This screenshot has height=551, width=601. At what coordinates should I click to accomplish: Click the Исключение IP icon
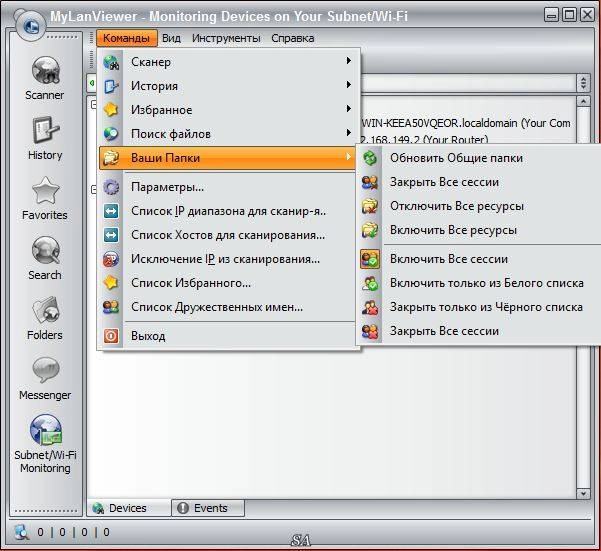[x=111, y=259]
